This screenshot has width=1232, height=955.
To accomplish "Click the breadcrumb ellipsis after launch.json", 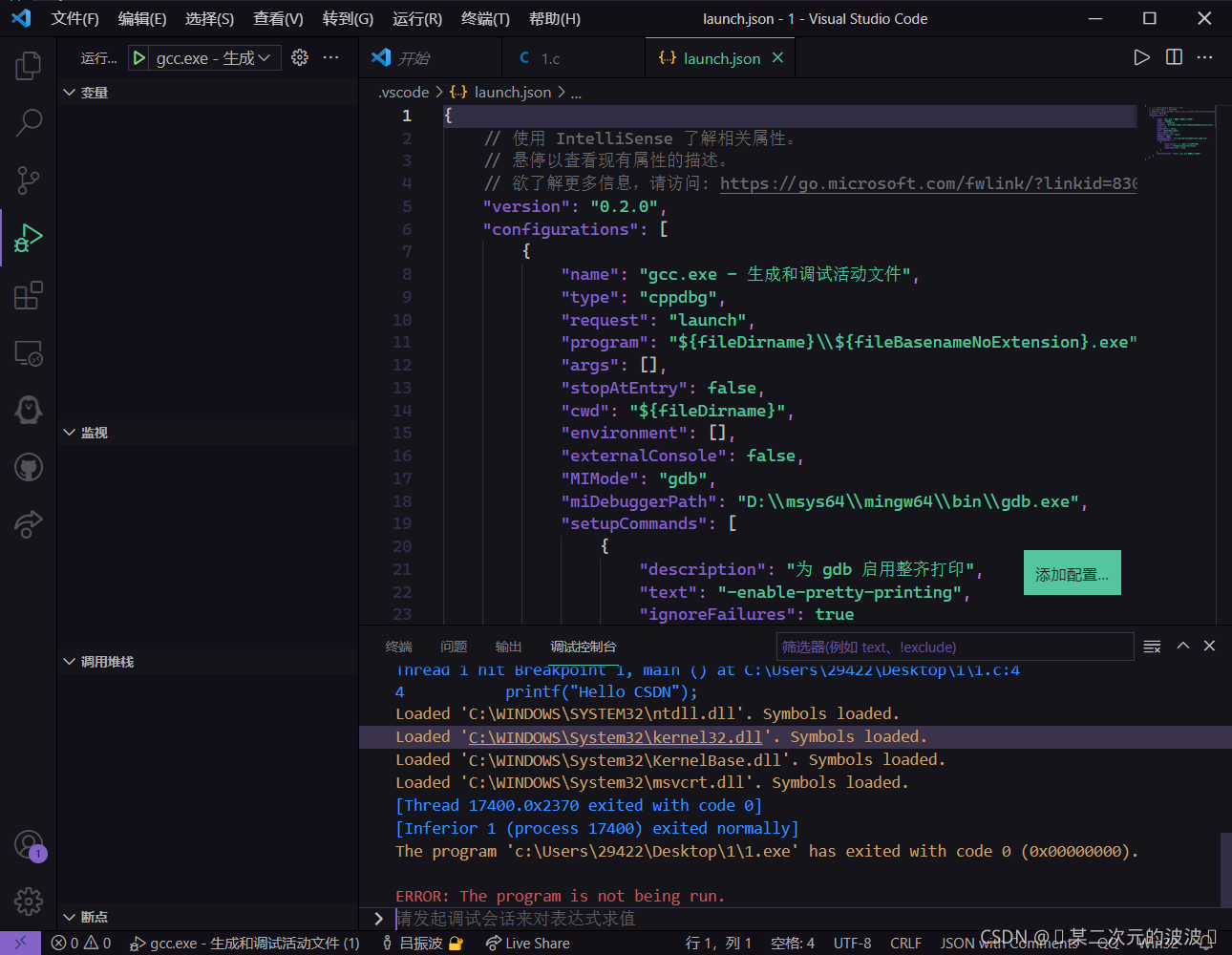I will [576, 93].
